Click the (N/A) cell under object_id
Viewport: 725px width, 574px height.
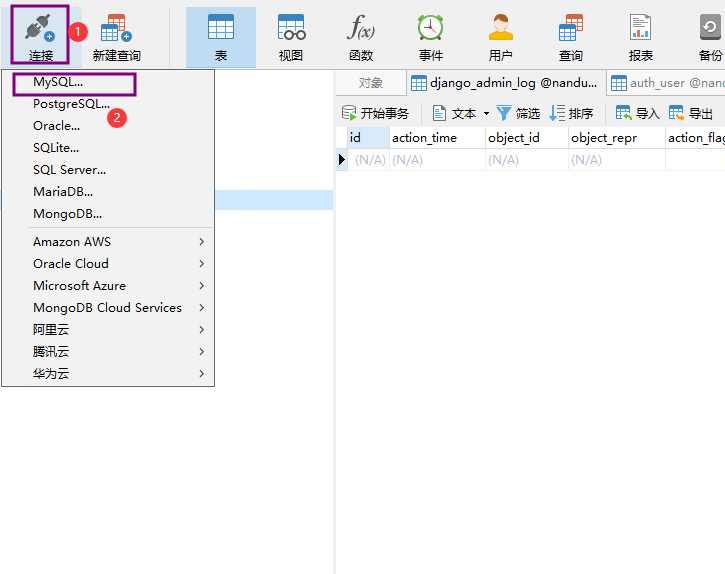527,160
